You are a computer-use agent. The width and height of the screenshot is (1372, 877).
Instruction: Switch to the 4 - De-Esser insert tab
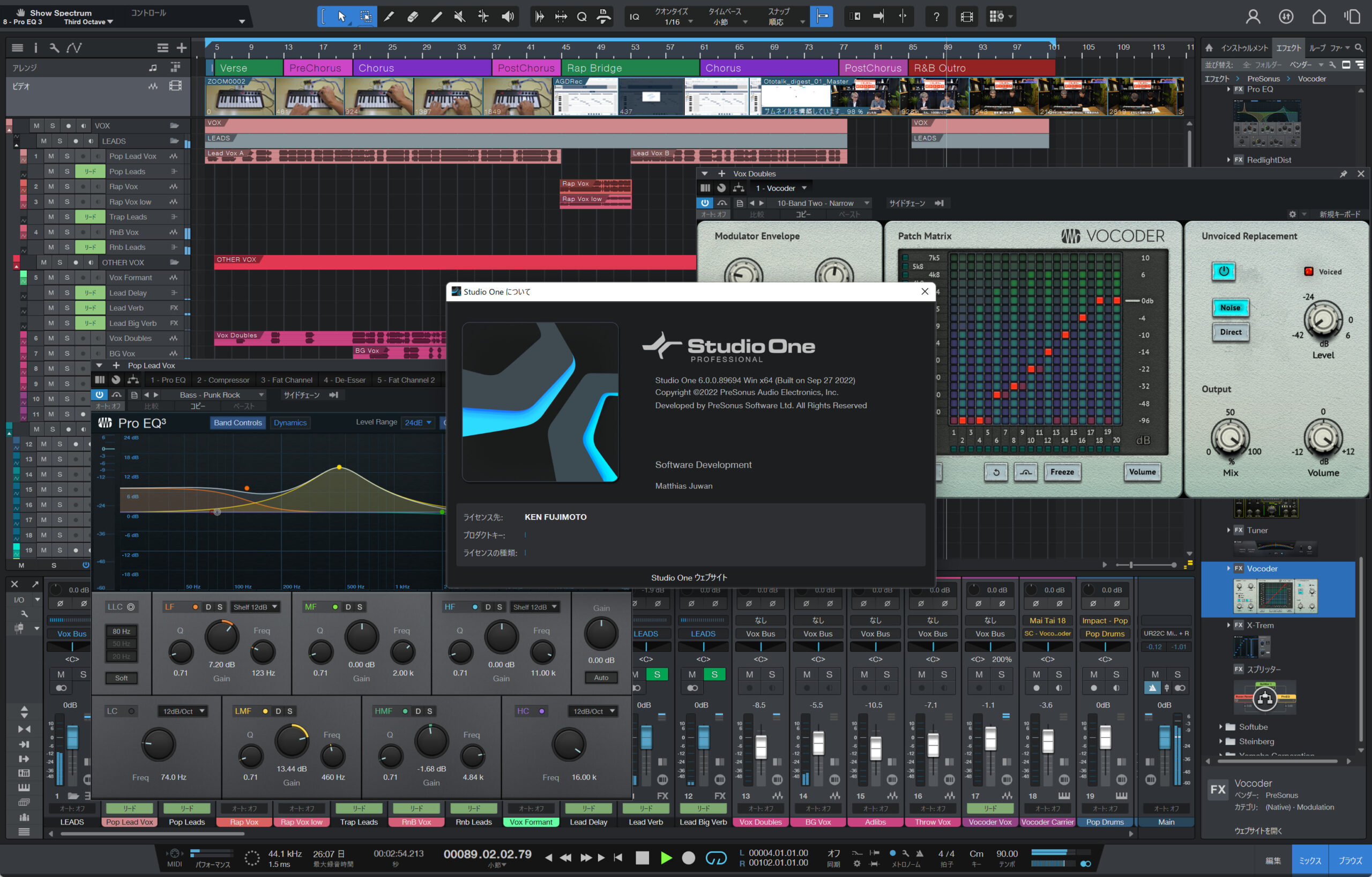click(x=344, y=380)
